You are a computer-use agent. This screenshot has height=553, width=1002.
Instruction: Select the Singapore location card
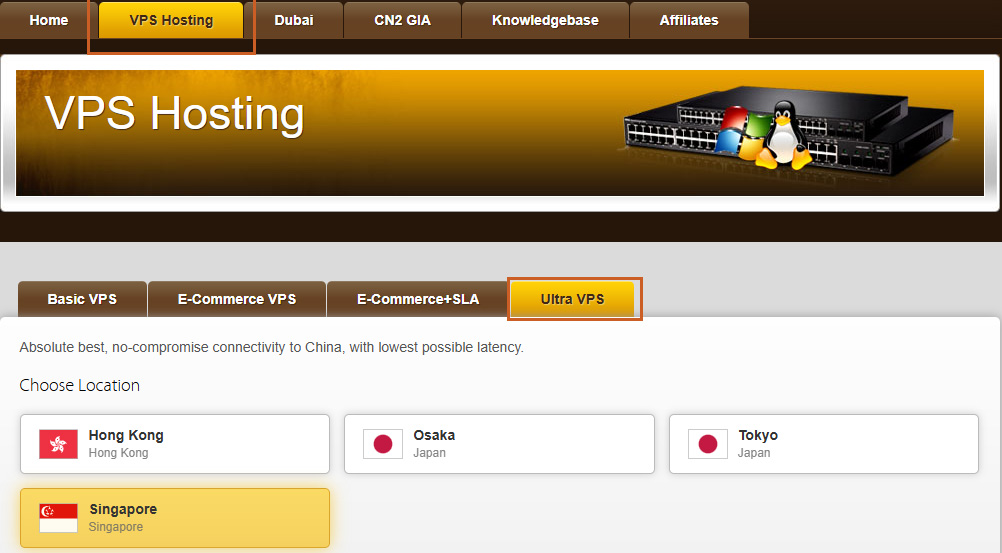click(174, 518)
